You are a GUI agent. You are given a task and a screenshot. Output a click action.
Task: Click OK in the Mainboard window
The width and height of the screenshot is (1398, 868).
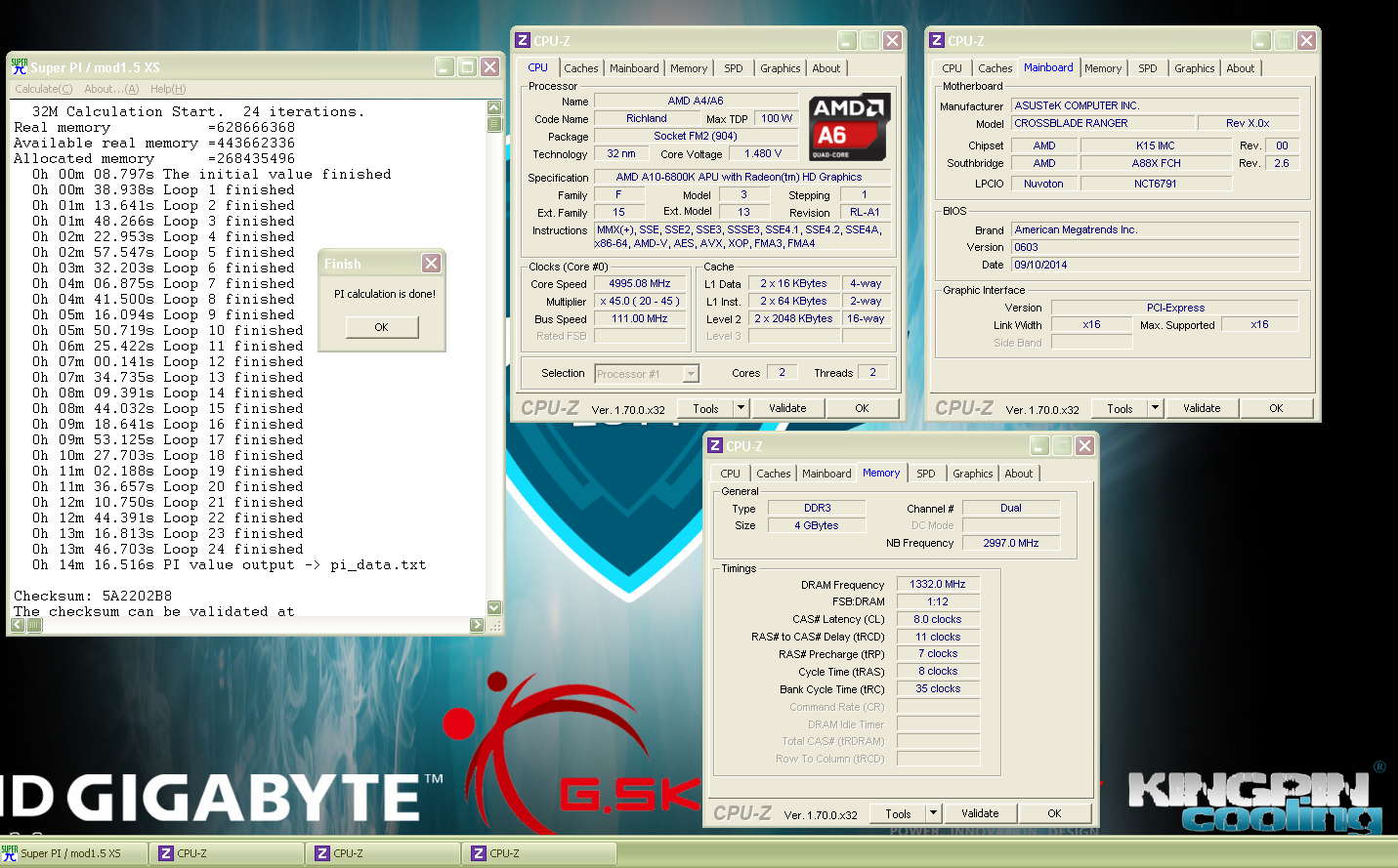(x=1276, y=408)
